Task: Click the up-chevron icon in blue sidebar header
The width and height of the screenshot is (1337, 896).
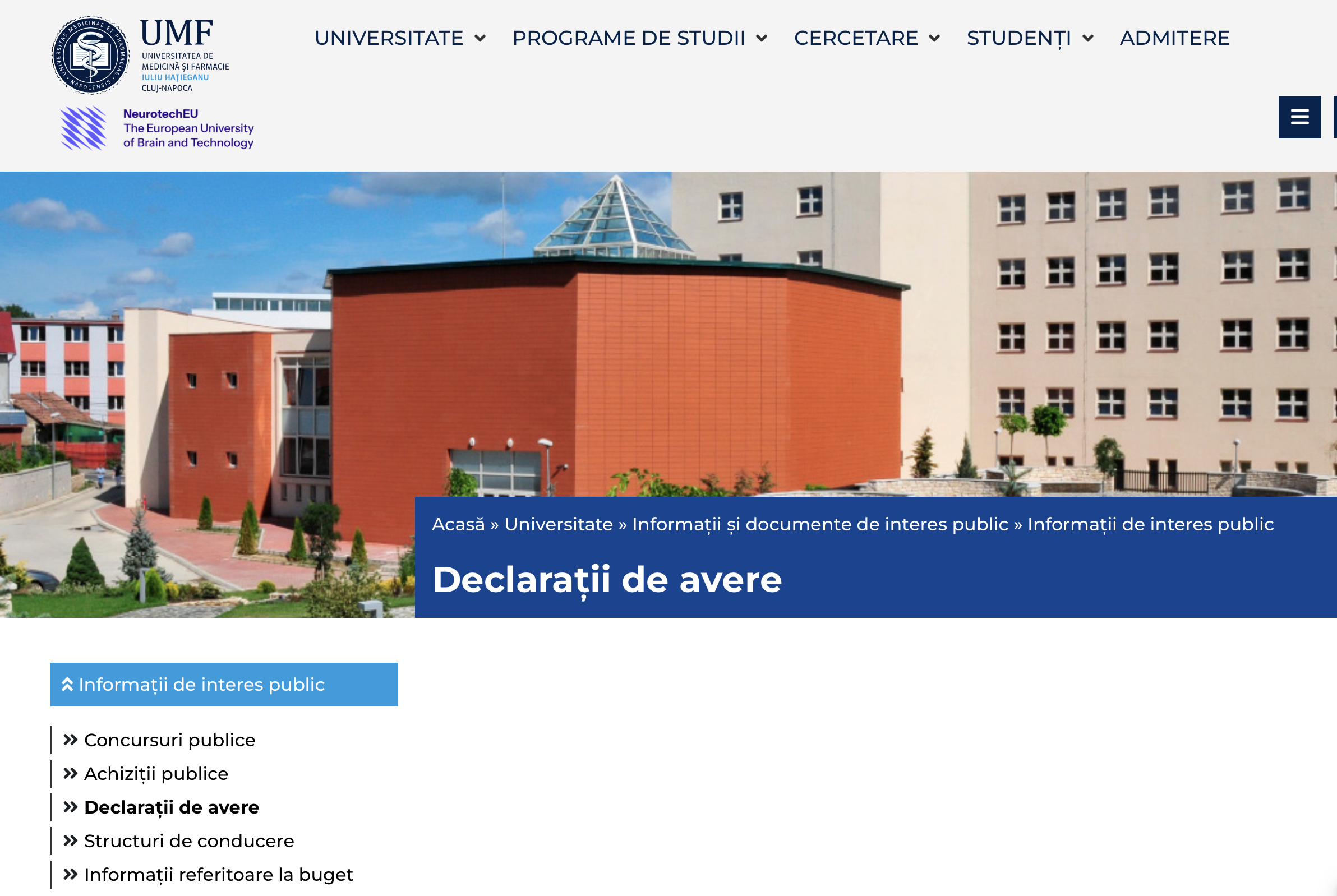Action: click(67, 684)
